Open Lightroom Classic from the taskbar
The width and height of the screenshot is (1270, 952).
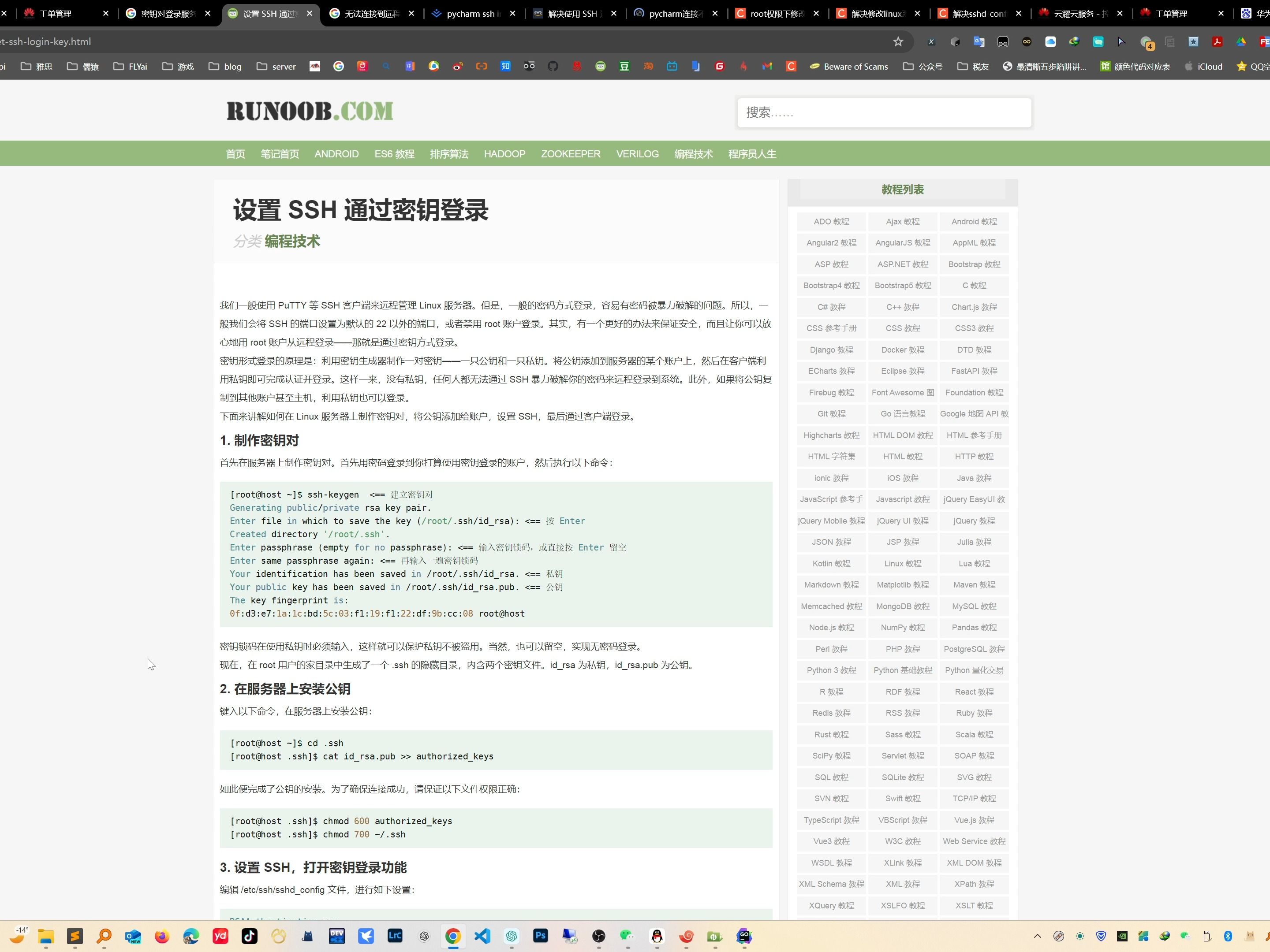click(x=395, y=937)
